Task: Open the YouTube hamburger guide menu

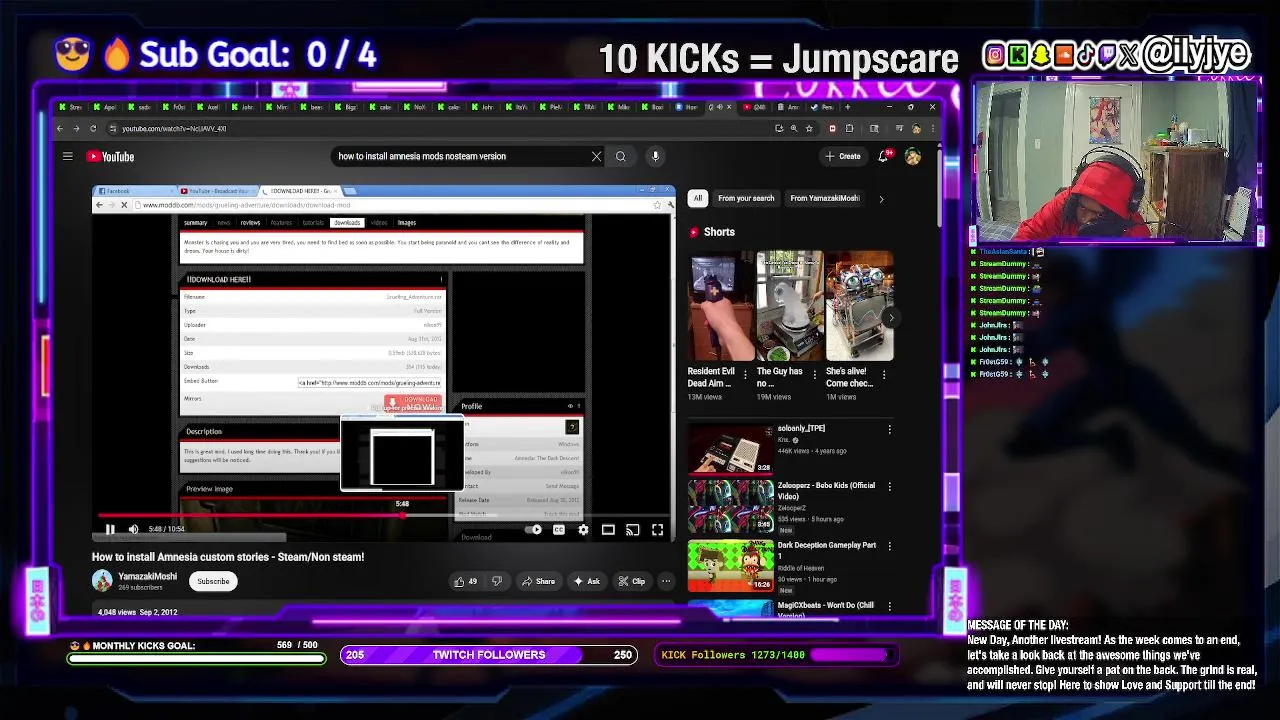Action: (x=68, y=156)
